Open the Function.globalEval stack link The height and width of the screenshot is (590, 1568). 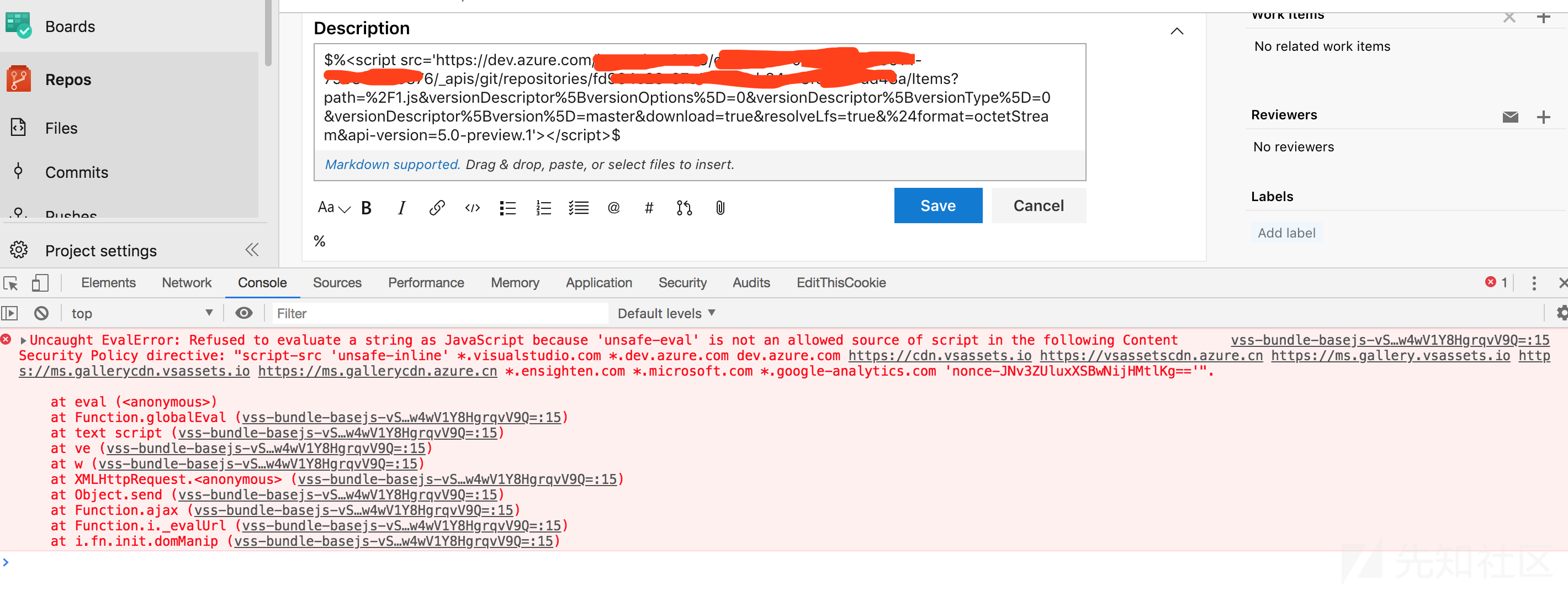(401, 417)
